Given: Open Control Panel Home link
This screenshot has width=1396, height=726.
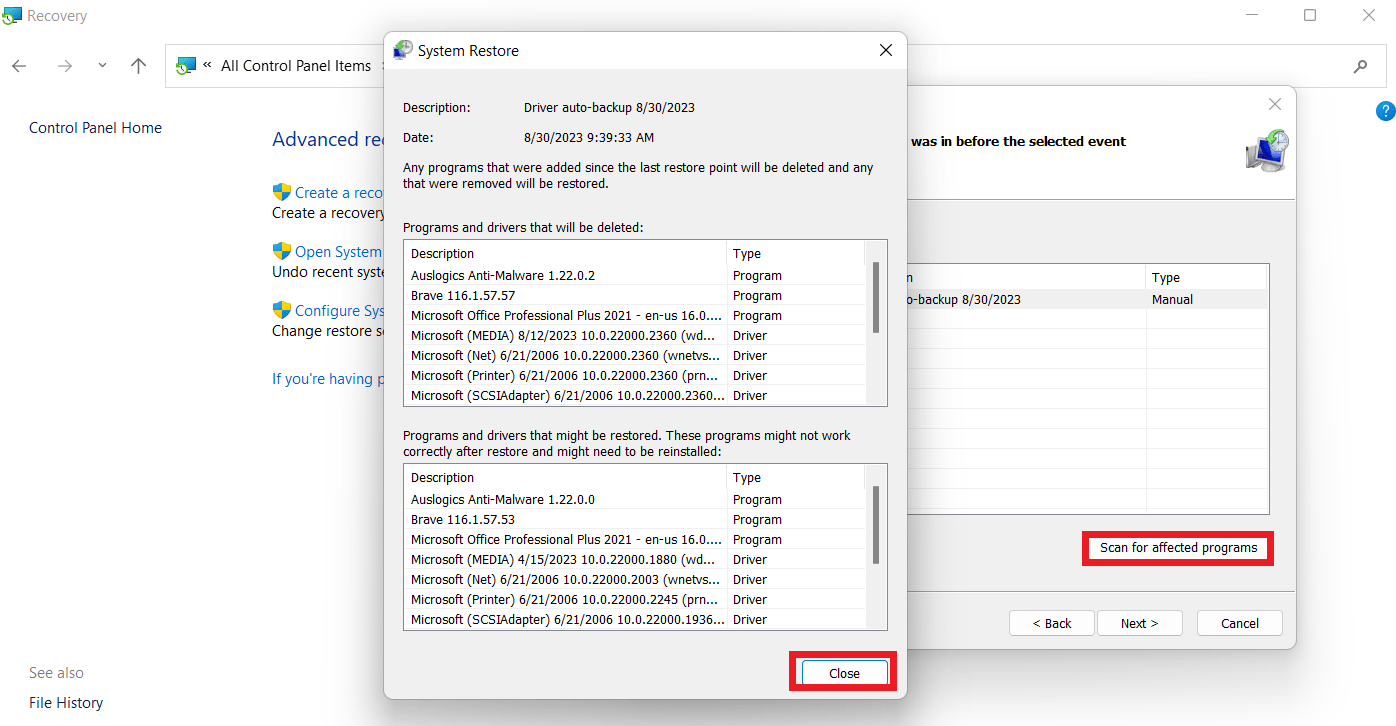Looking at the screenshot, I should [95, 128].
